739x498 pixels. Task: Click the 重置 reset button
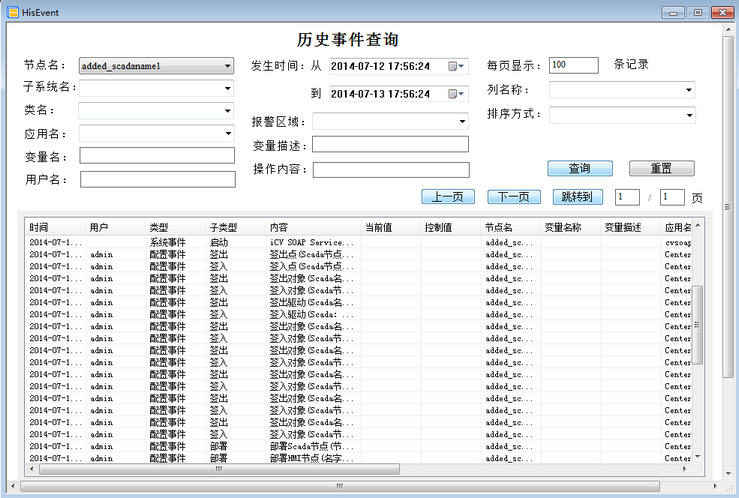point(661,168)
